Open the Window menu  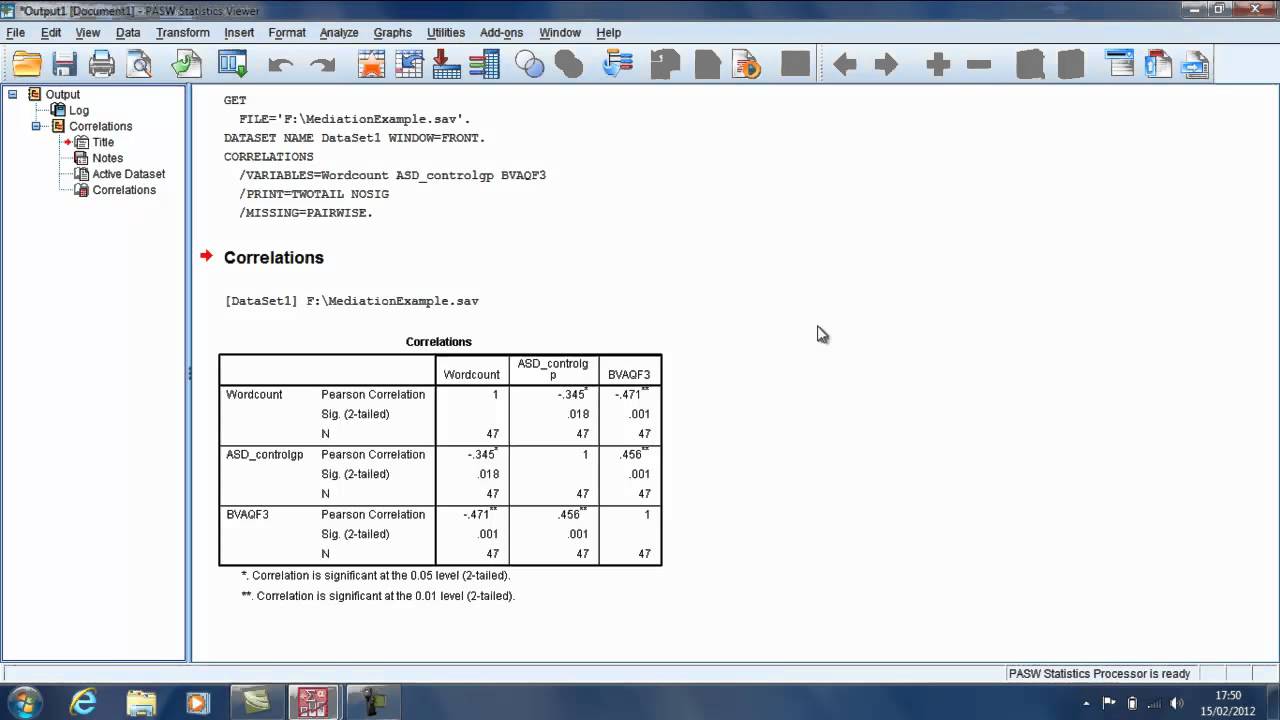(x=560, y=33)
